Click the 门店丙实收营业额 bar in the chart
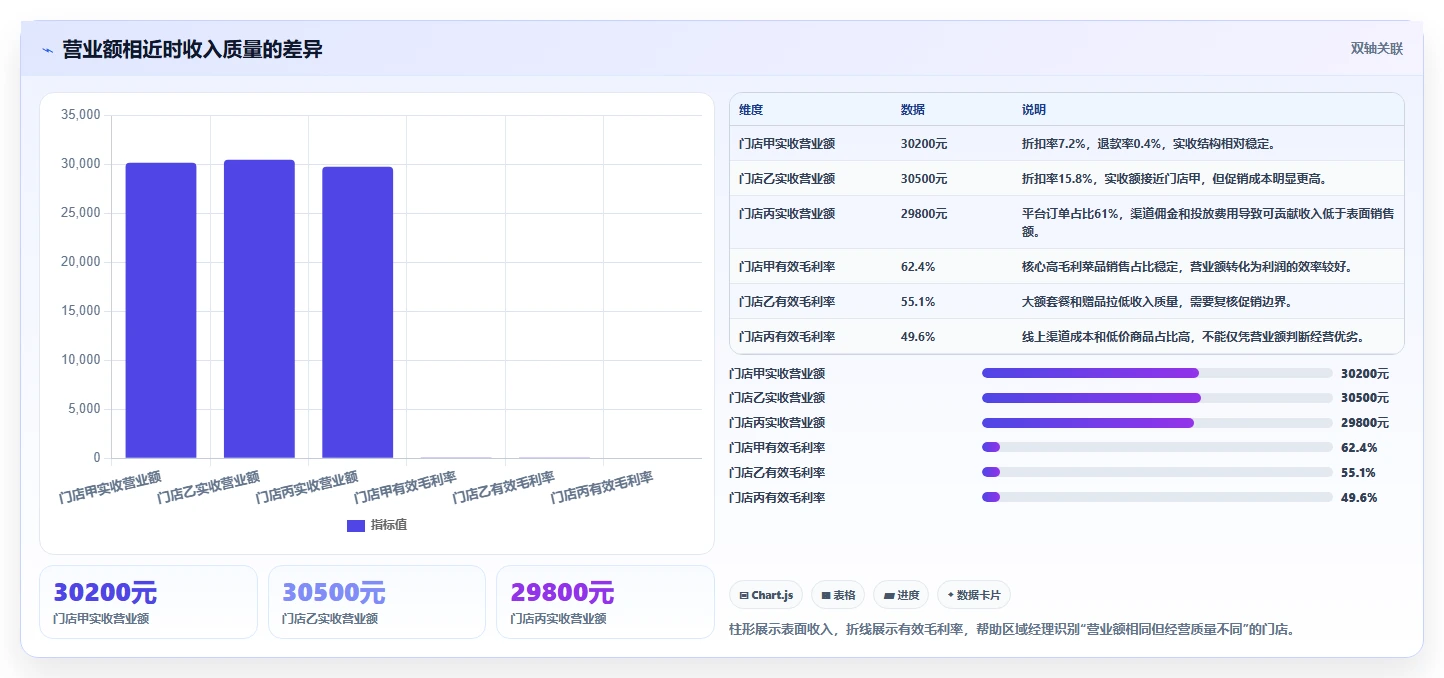The image size is (1444, 678). coord(358,312)
